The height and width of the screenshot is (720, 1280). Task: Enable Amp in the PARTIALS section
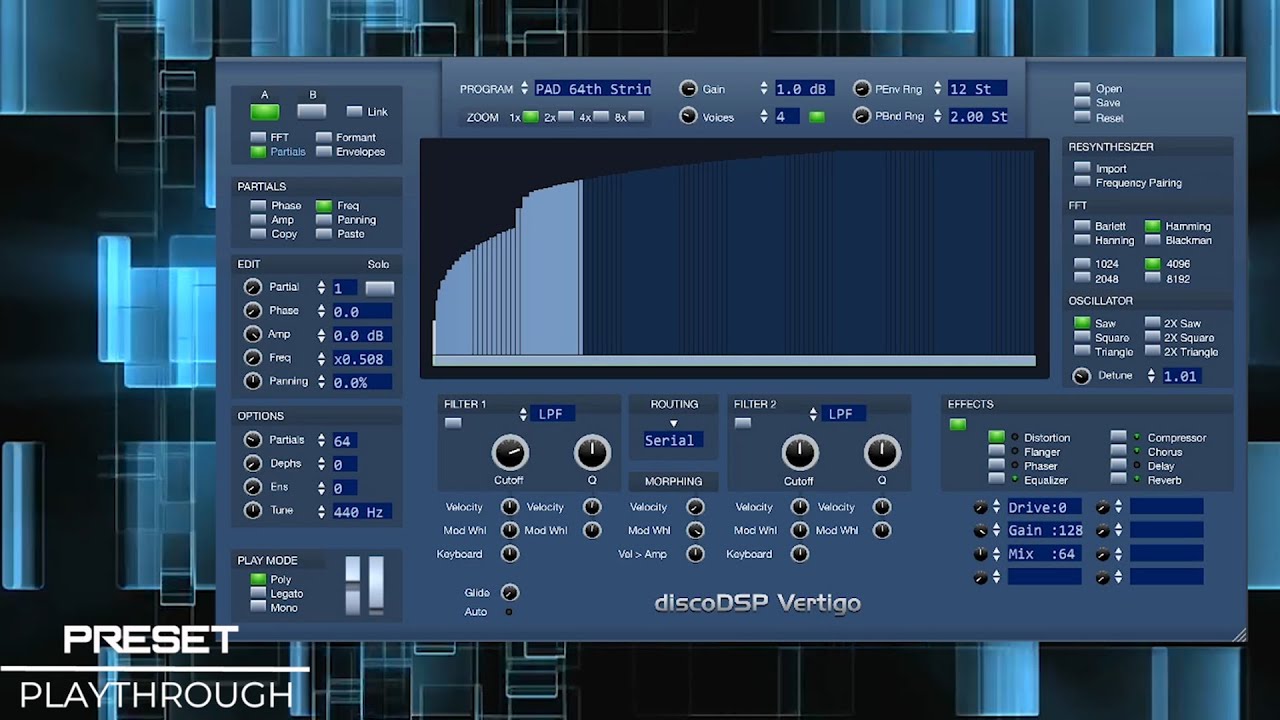coord(258,220)
